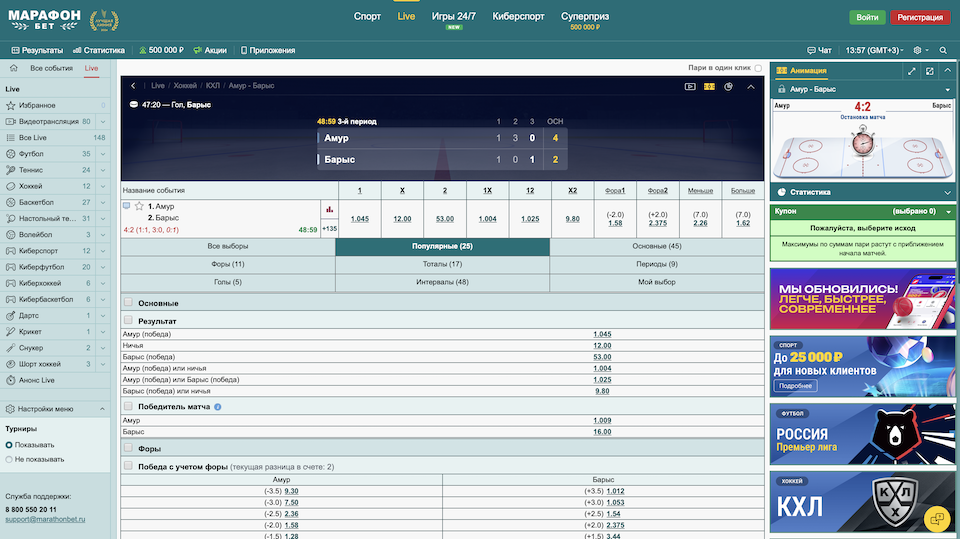Open the Игры 24/7 menu item
Image resolution: width=960 pixels, height=539 pixels.
point(454,17)
